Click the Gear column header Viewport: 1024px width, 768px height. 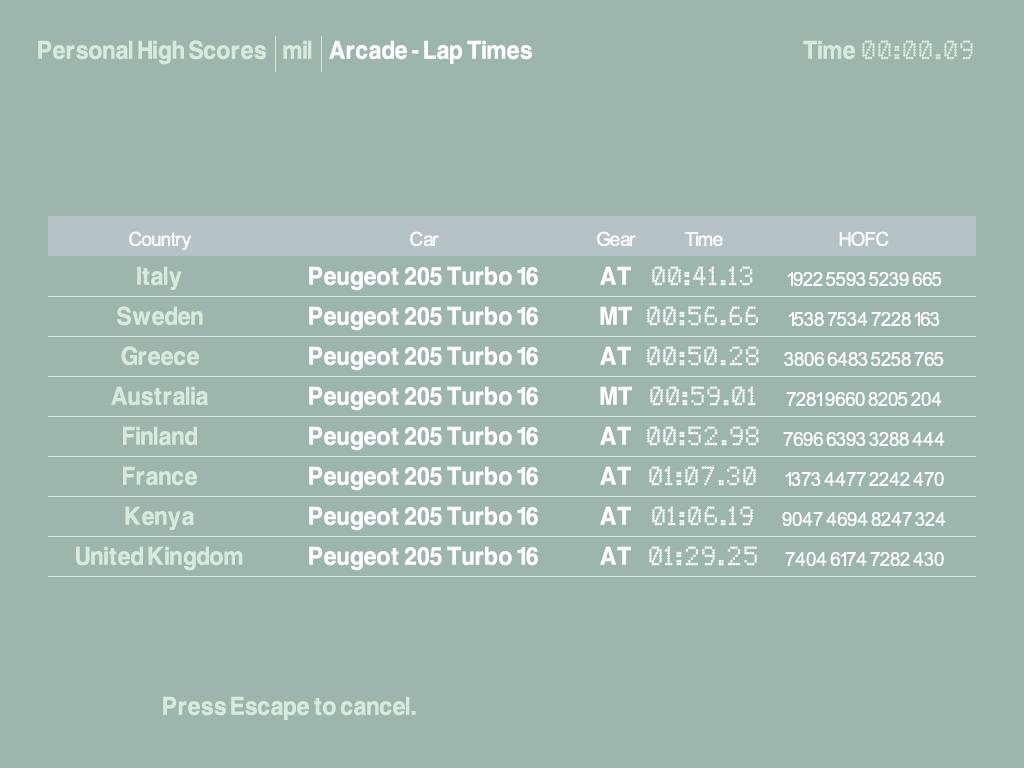[x=615, y=239]
